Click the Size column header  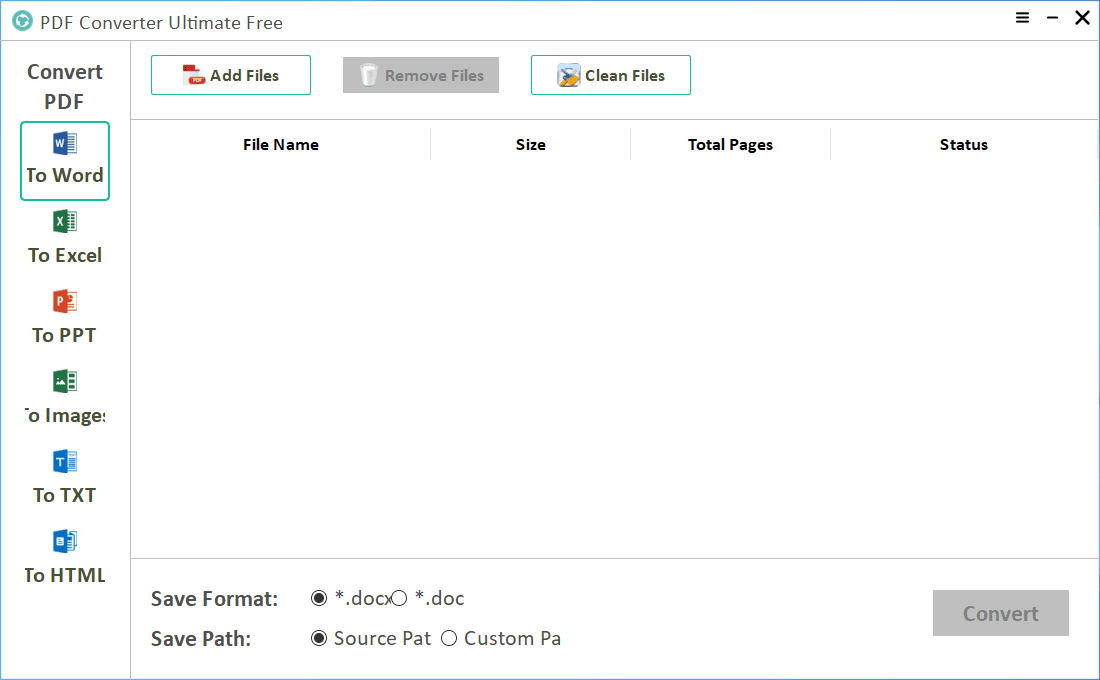(x=530, y=145)
